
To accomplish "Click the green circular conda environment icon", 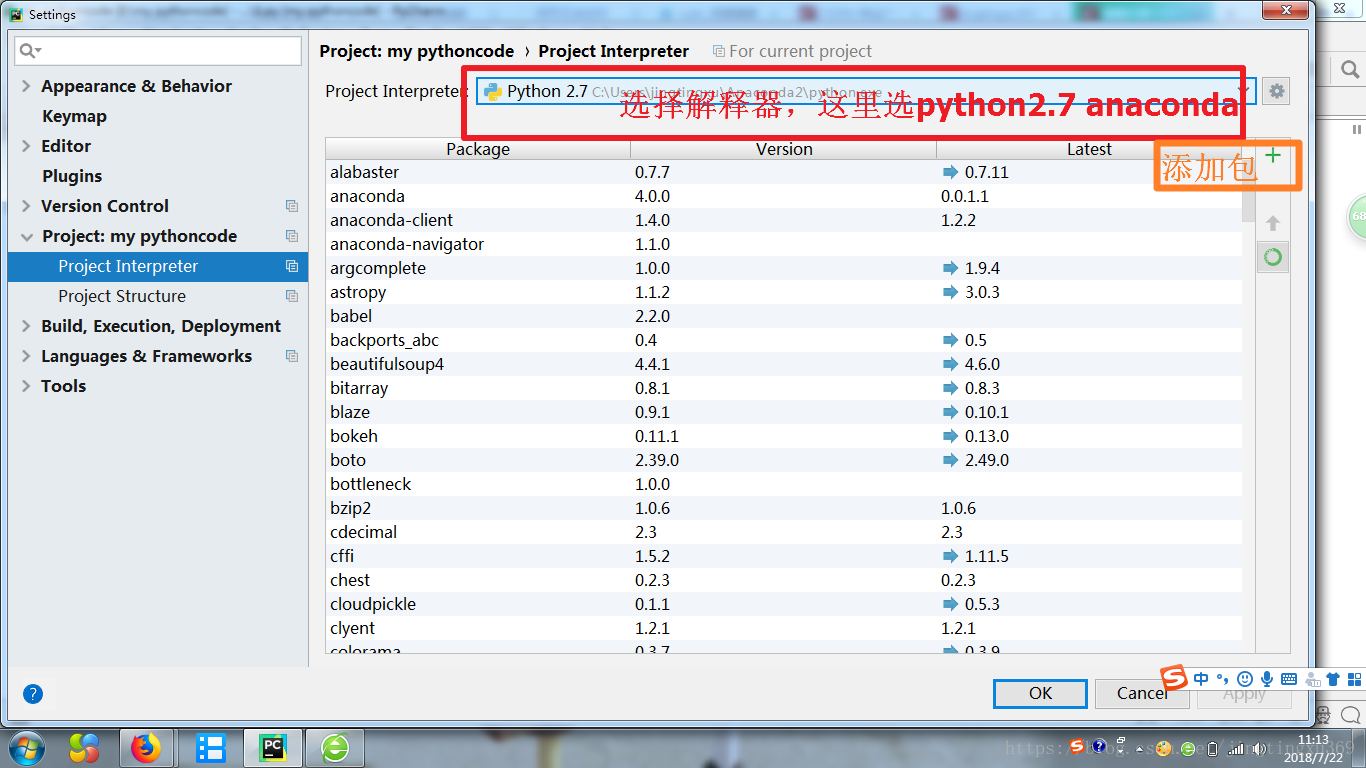I will coord(1272,257).
